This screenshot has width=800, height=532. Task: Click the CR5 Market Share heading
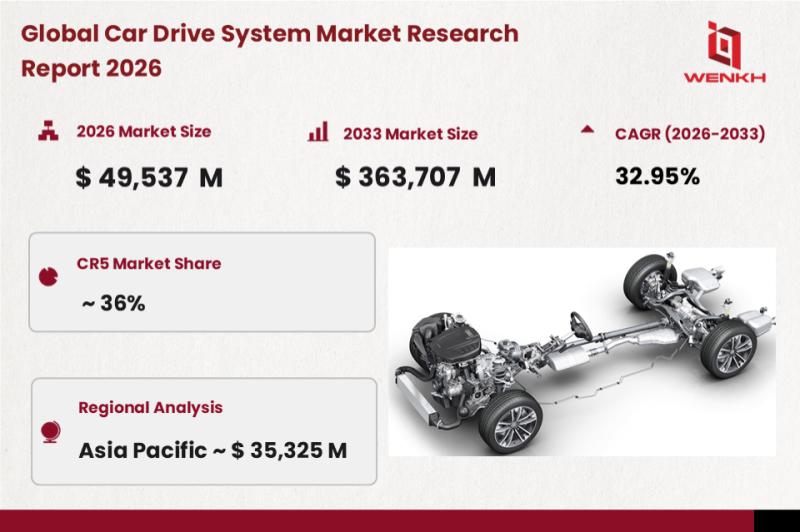(x=149, y=264)
